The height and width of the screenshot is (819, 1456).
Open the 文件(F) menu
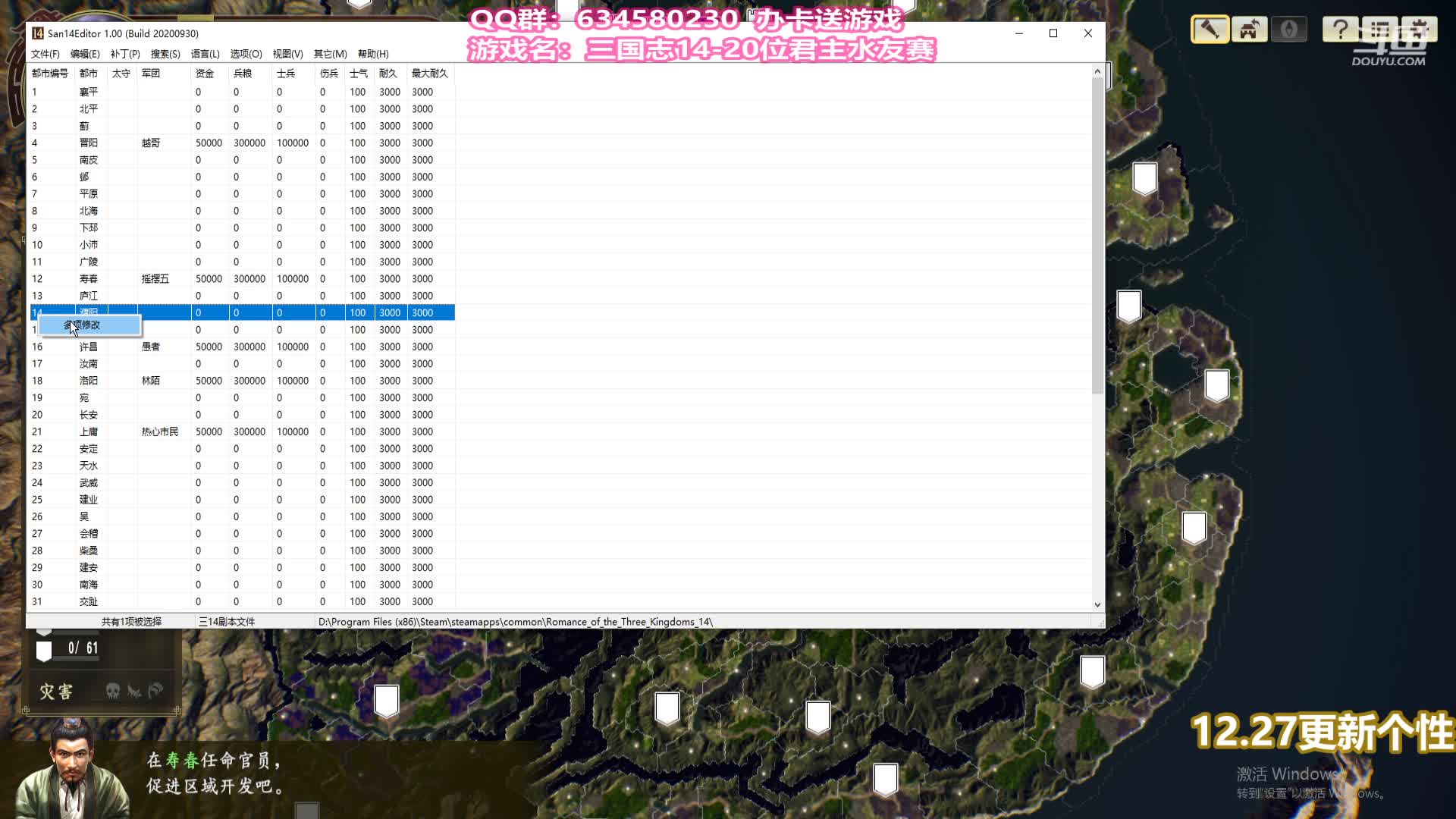pyautogui.click(x=45, y=54)
